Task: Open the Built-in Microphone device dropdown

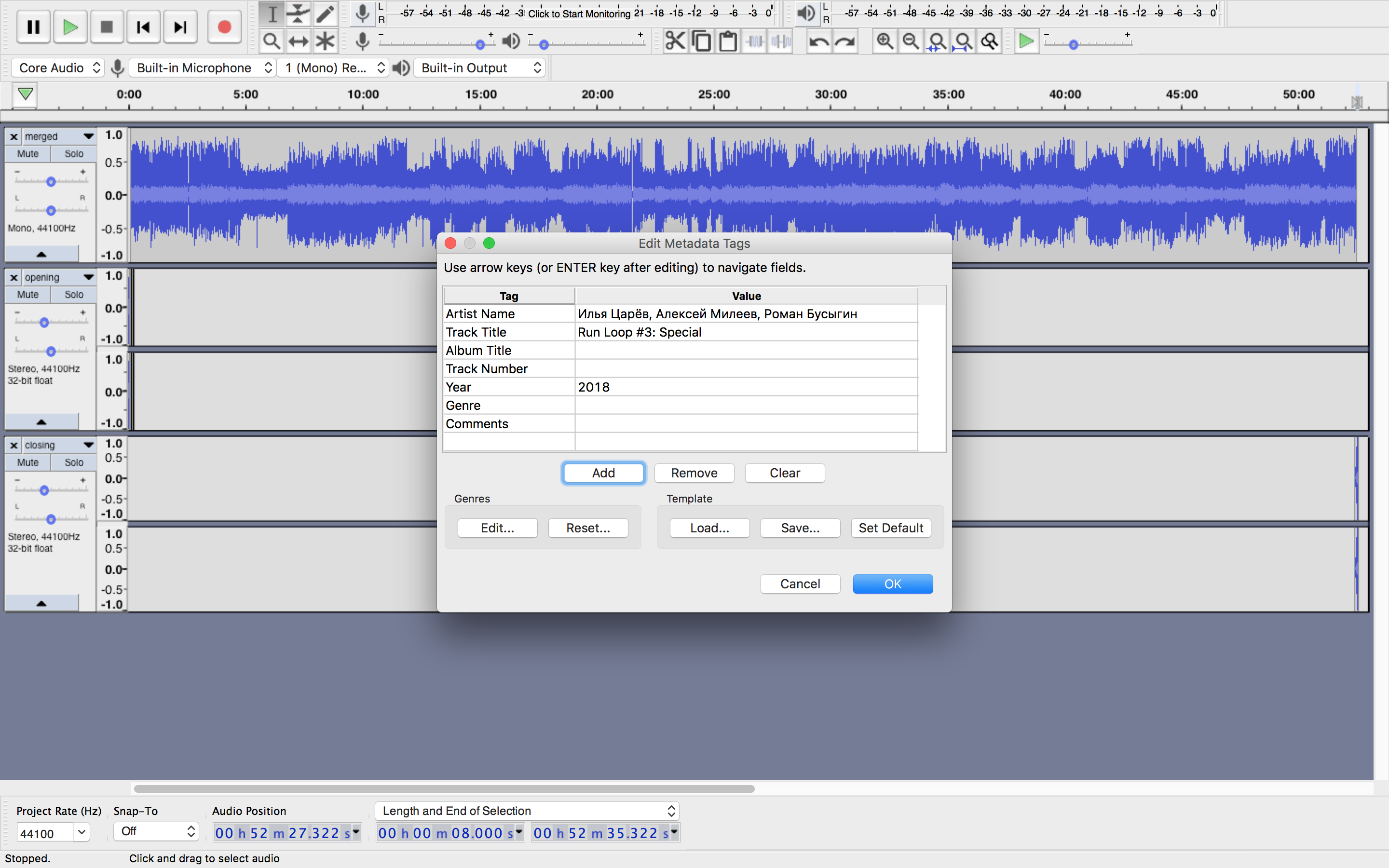Action: (203, 68)
